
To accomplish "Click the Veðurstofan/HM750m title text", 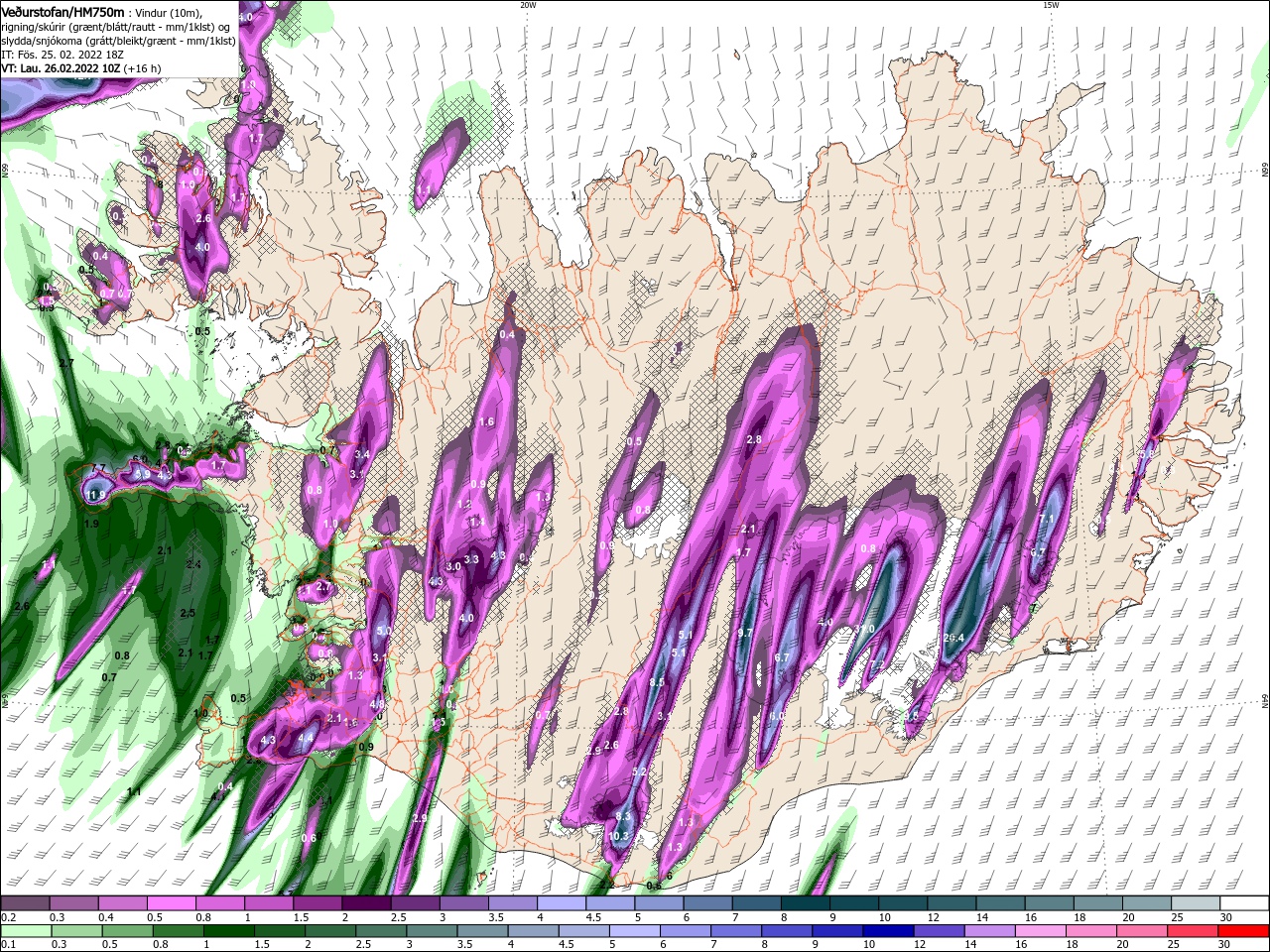I will point(63,11).
